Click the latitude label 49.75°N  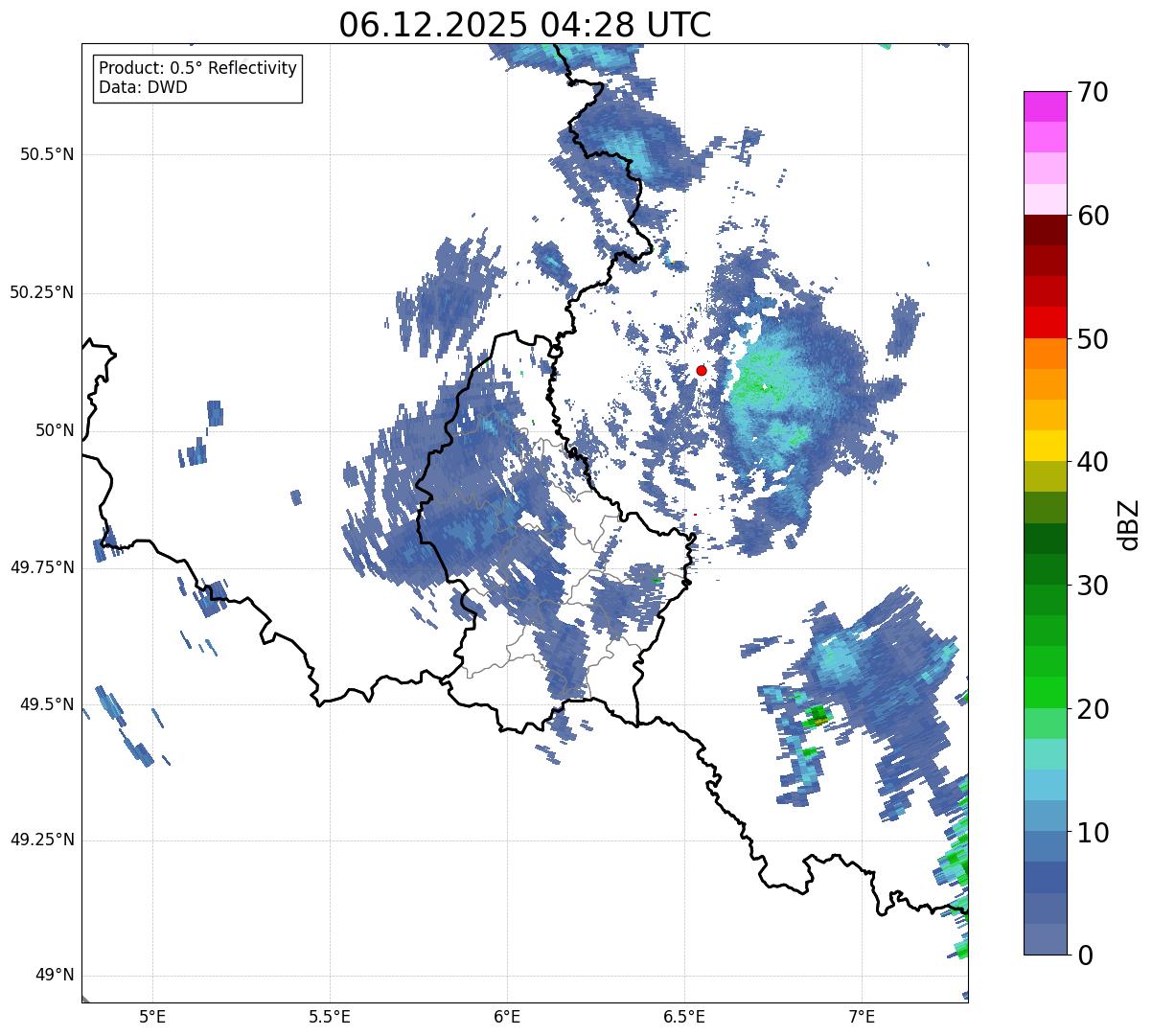[42, 567]
